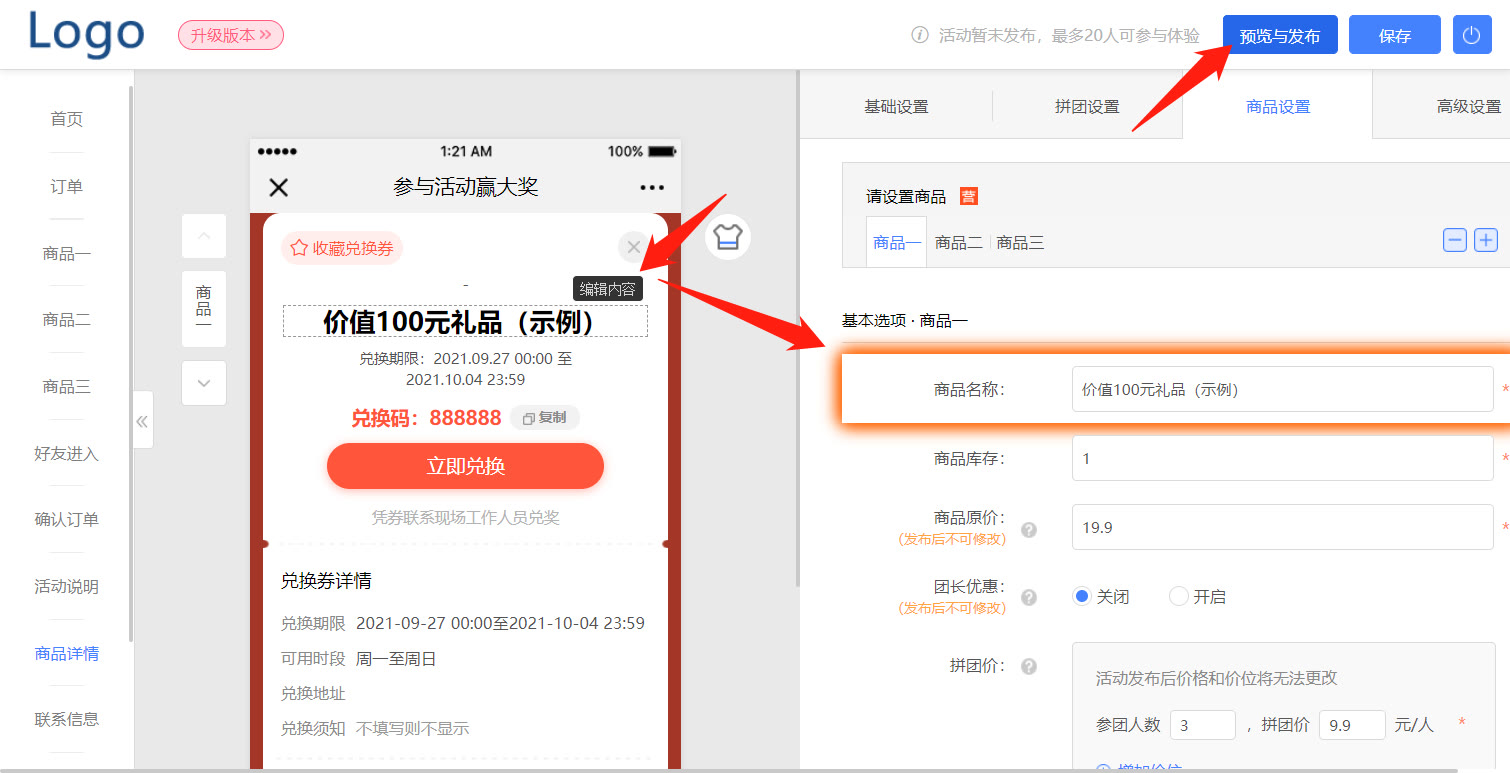This screenshot has height=773, width=1510.
Task: Click the shirt skin icon
Action: [x=728, y=237]
